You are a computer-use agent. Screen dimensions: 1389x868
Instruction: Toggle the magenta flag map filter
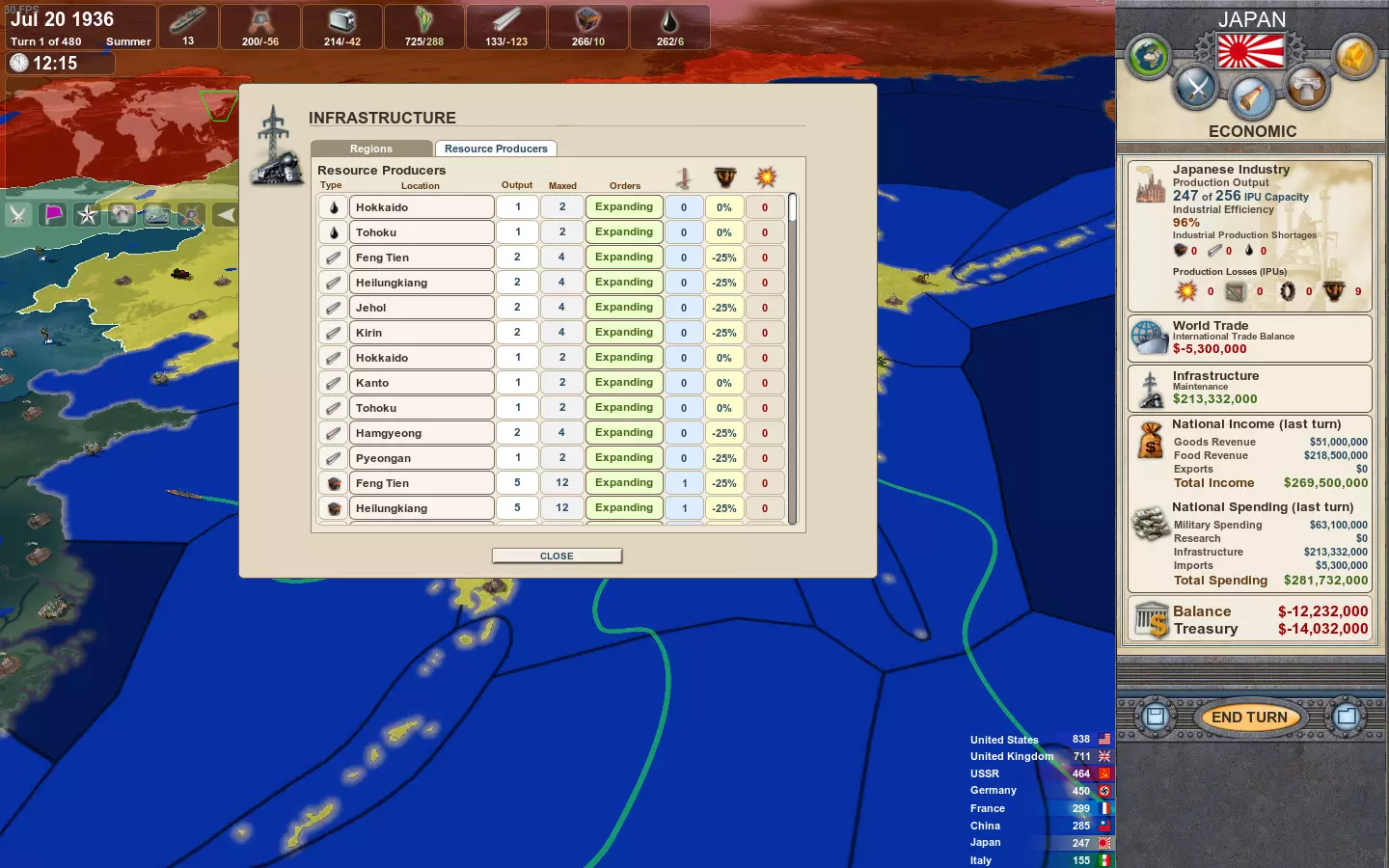pos(53,215)
